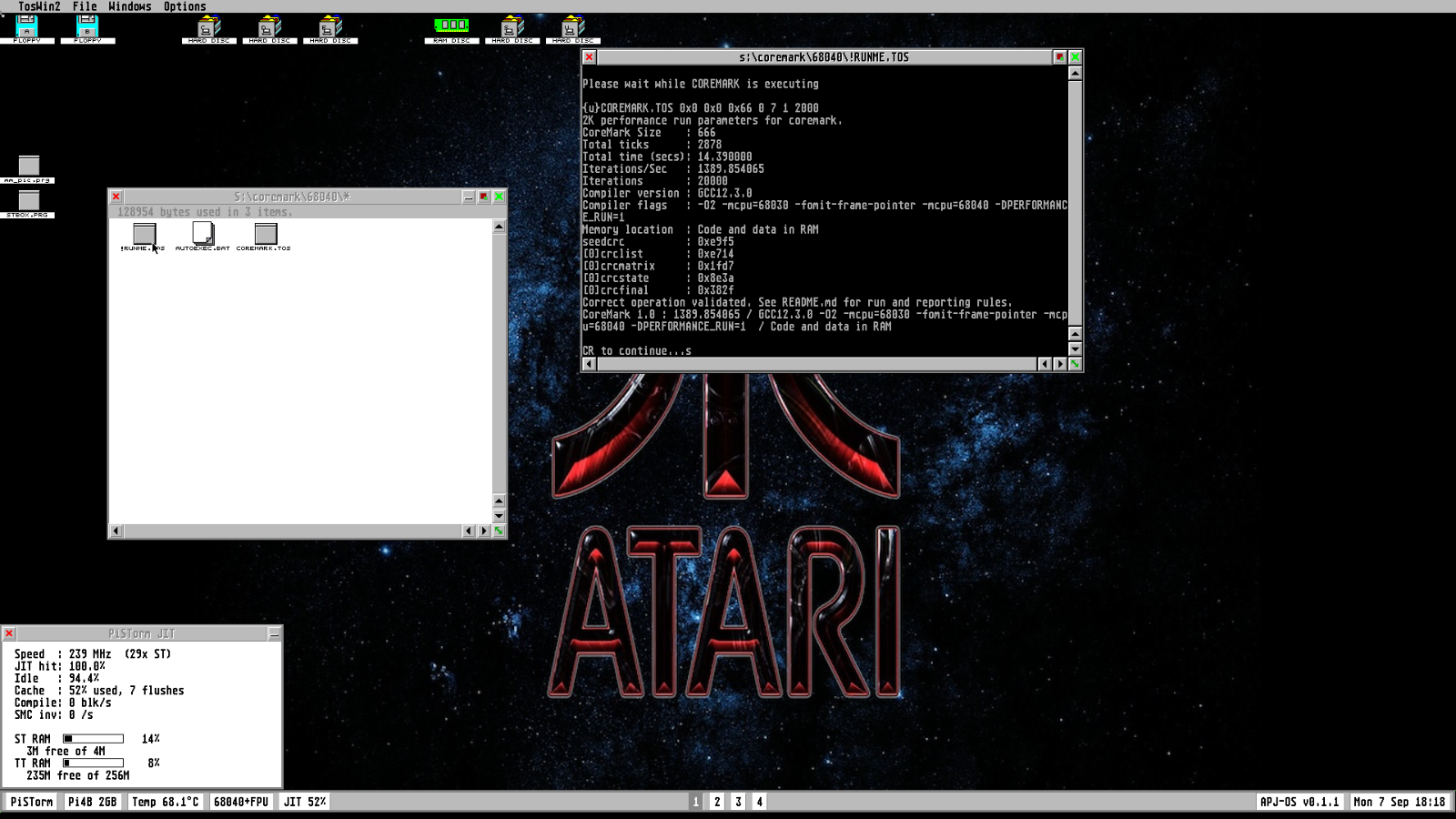The image size is (1456, 819).
Task: Click the terminal's bottom scroll-down arrow
Action: tap(1075, 349)
